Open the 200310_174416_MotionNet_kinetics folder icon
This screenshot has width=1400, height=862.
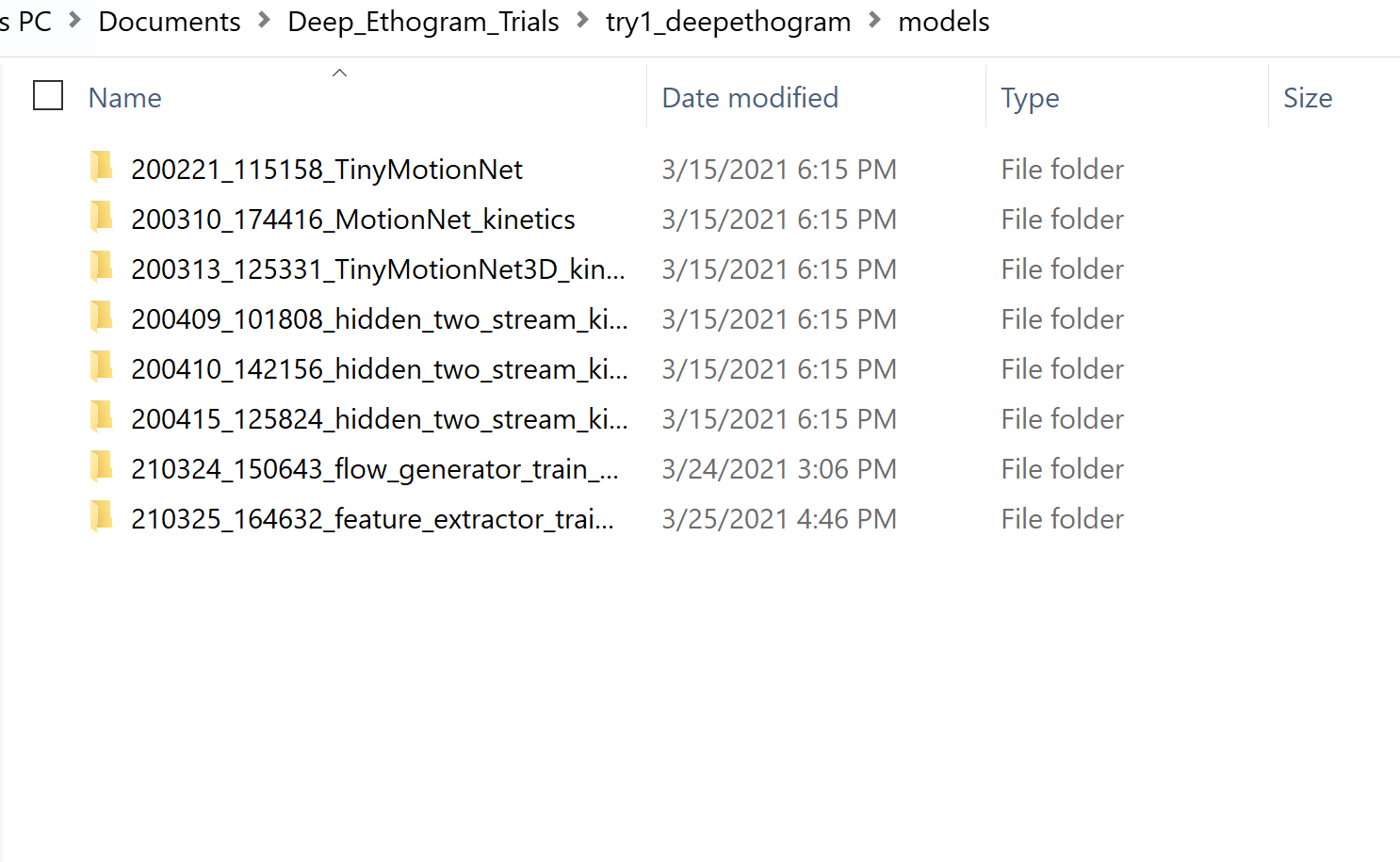pyautogui.click(x=101, y=218)
